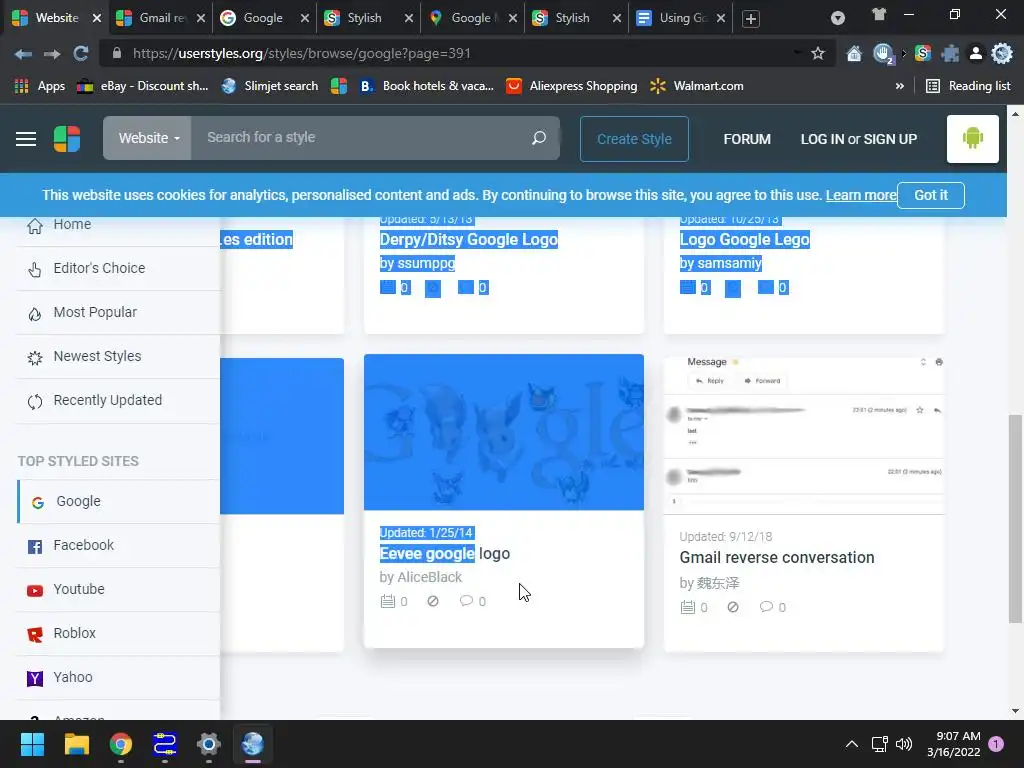Open Gmail reverse conversation preview image
The height and width of the screenshot is (768, 1024).
(x=804, y=434)
